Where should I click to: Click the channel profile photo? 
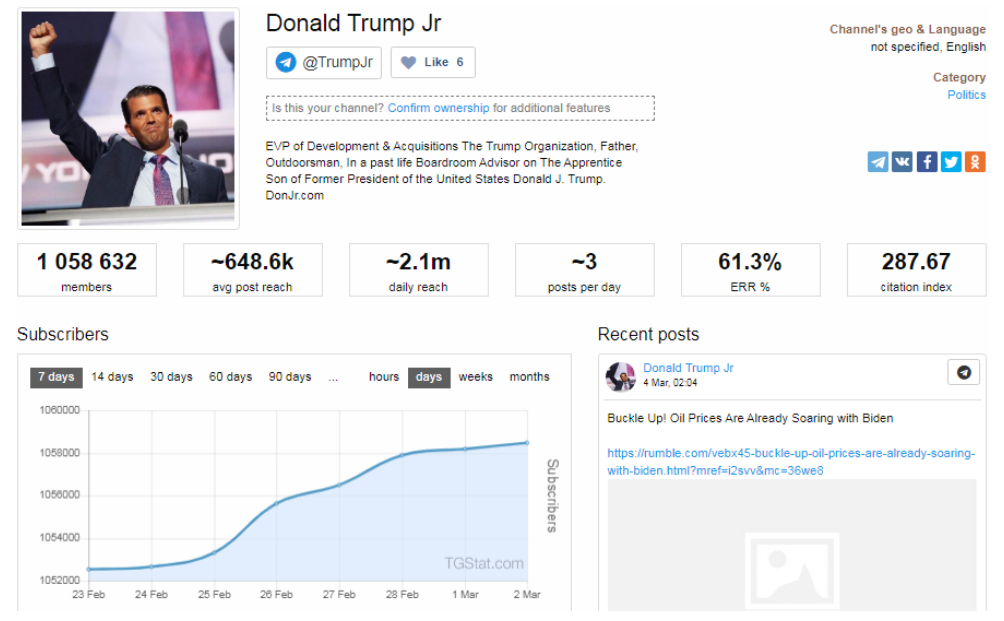pyautogui.click(x=129, y=118)
